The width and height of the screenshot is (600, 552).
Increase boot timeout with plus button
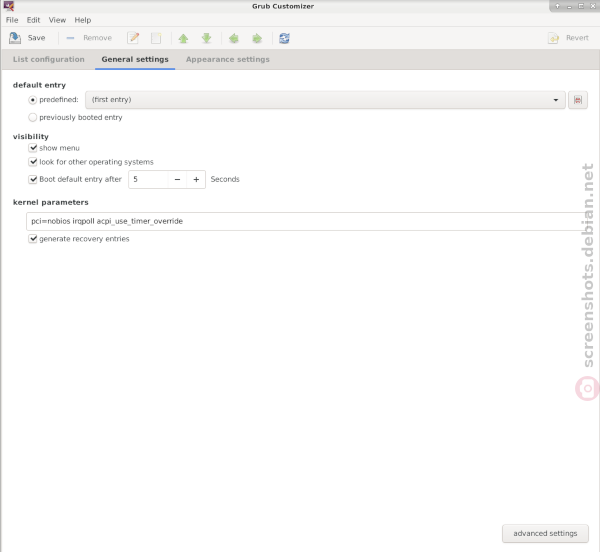point(196,179)
